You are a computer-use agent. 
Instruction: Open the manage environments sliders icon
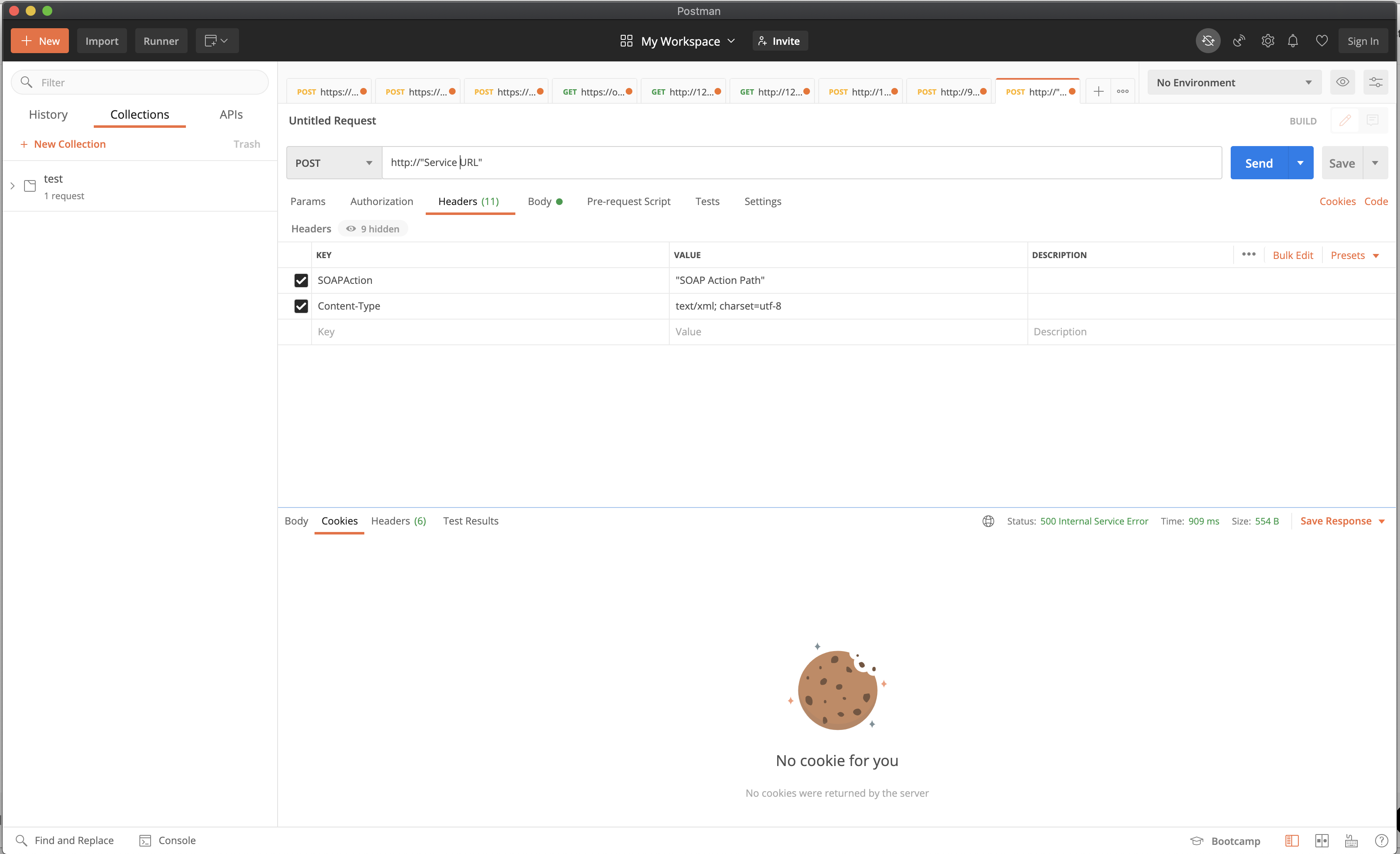(x=1376, y=83)
